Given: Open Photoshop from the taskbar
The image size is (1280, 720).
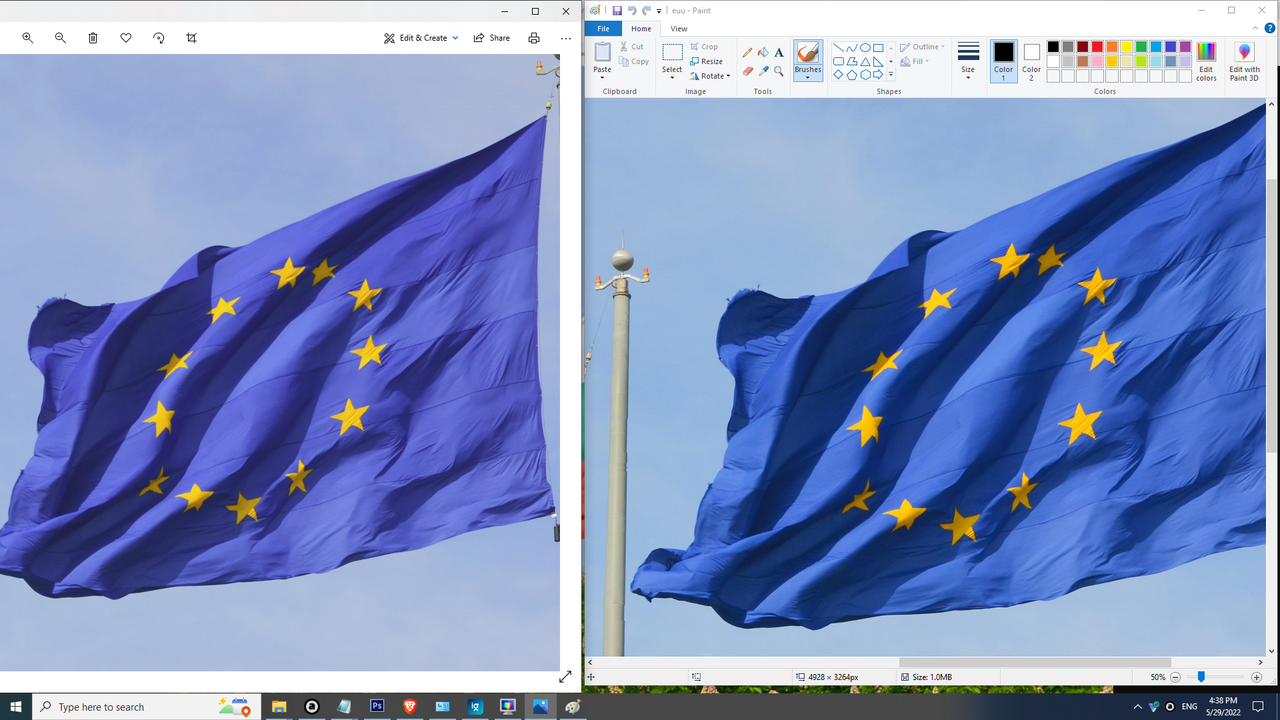Looking at the screenshot, I should pyautogui.click(x=377, y=706).
